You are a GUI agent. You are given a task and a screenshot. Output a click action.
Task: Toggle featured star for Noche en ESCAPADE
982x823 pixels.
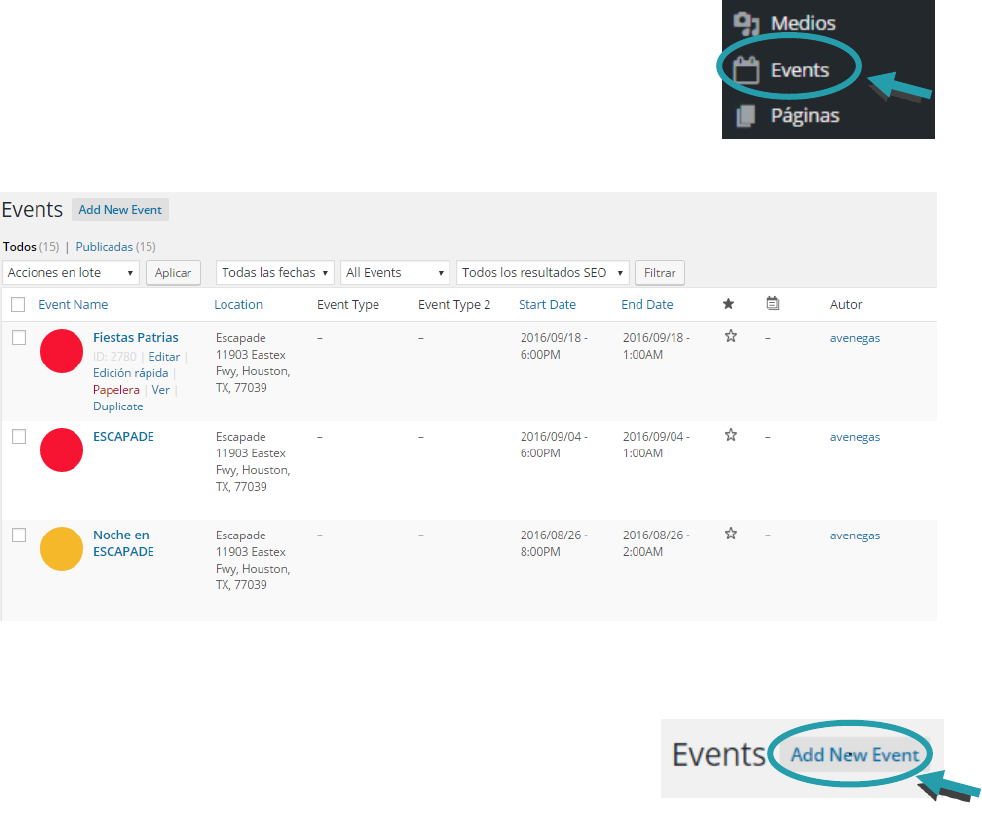pos(731,534)
